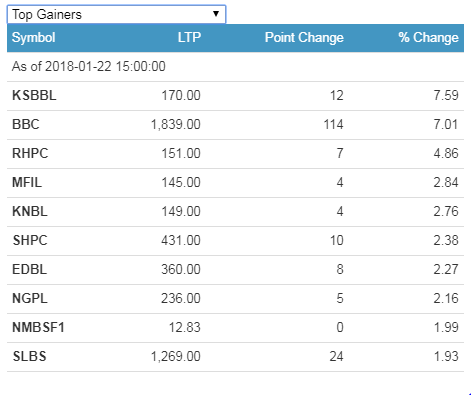Open the Top Gainers dropdown
The image size is (471, 395).
point(116,14)
